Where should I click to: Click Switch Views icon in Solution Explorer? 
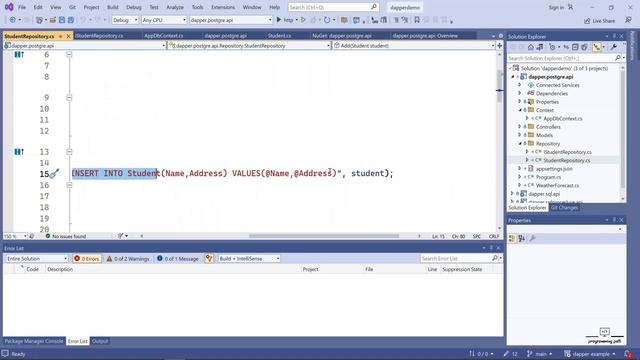(x=540, y=47)
